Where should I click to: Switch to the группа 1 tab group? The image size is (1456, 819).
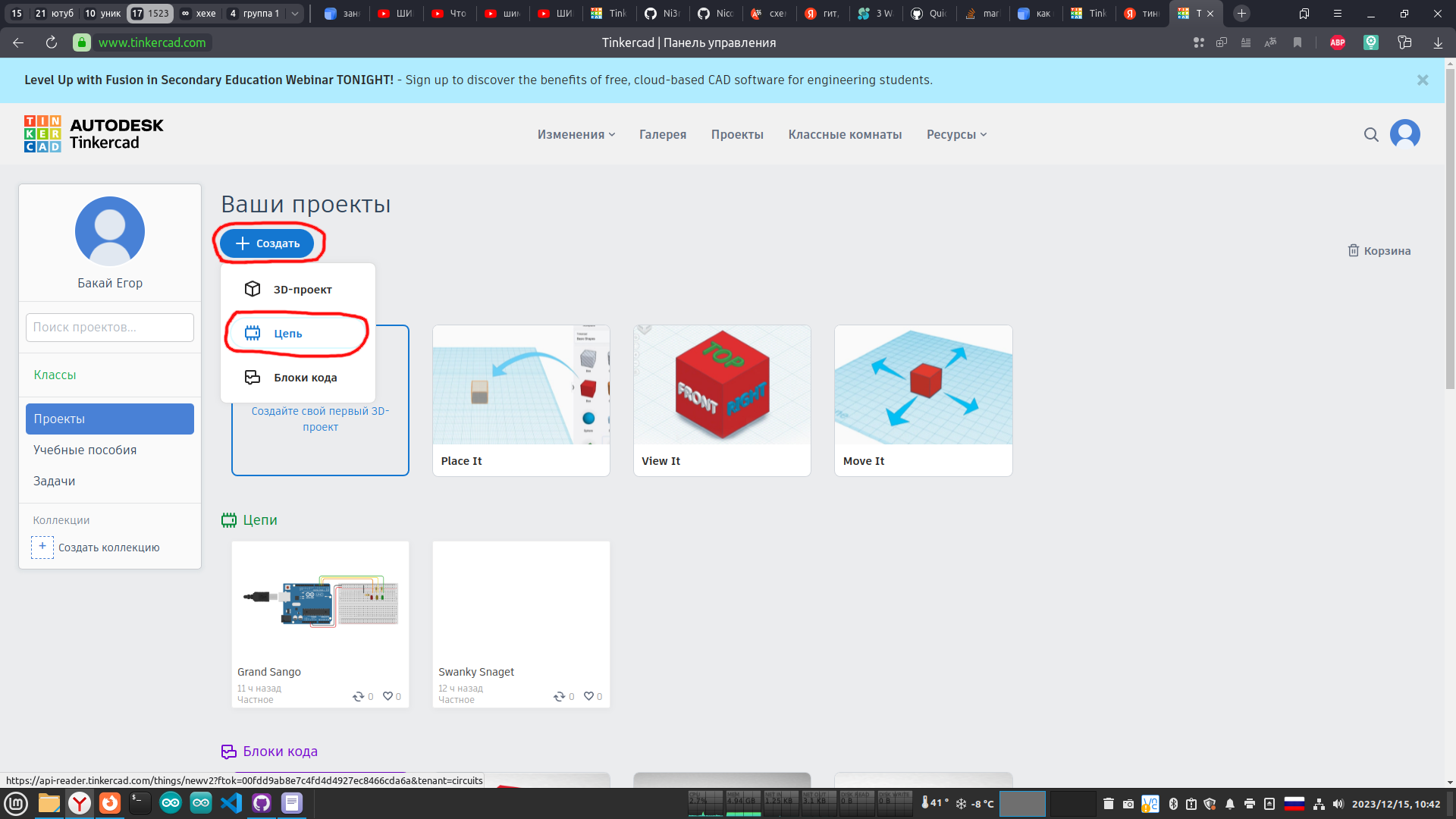254,14
